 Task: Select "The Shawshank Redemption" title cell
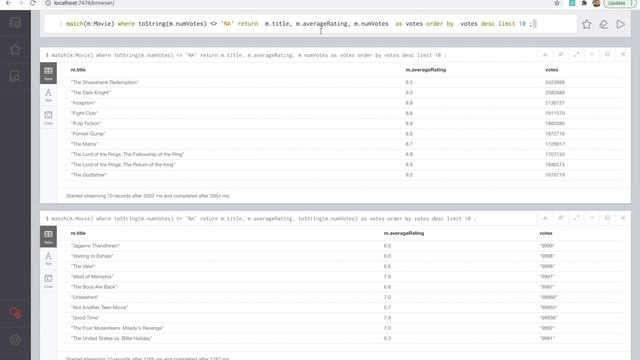click(x=104, y=82)
